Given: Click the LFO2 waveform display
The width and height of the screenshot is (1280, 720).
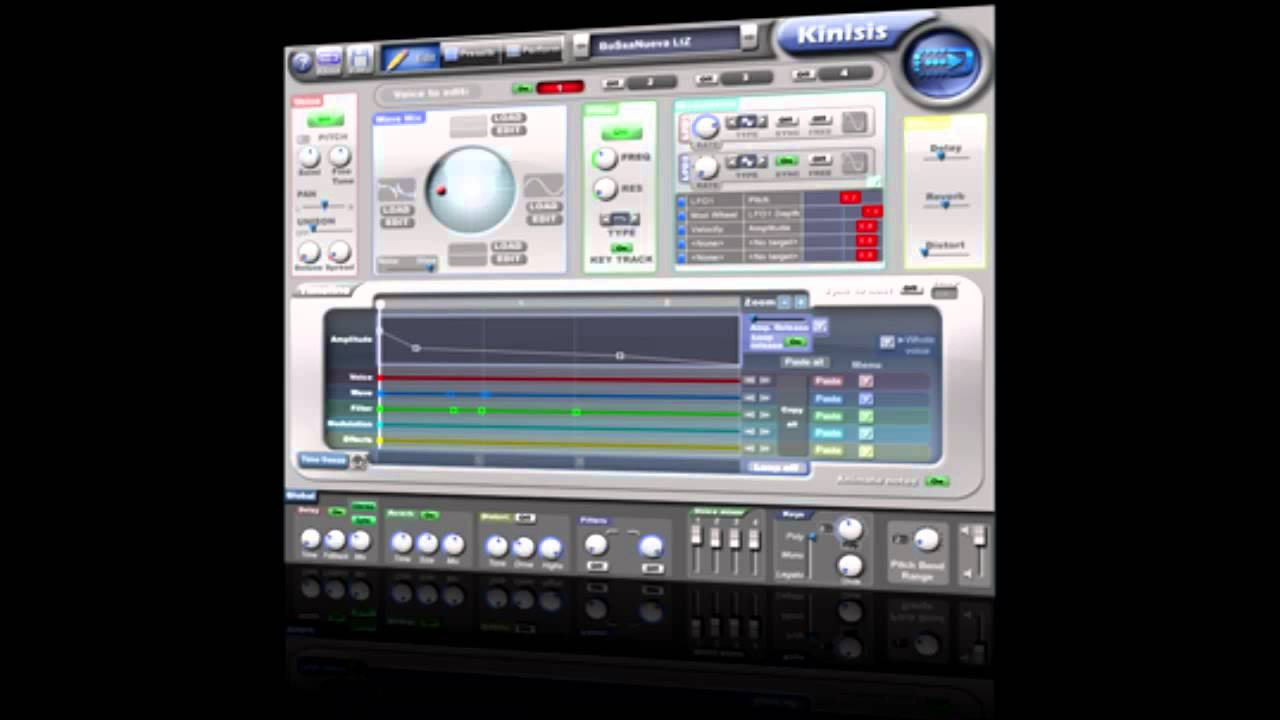Looking at the screenshot, I should pos(854,162).
